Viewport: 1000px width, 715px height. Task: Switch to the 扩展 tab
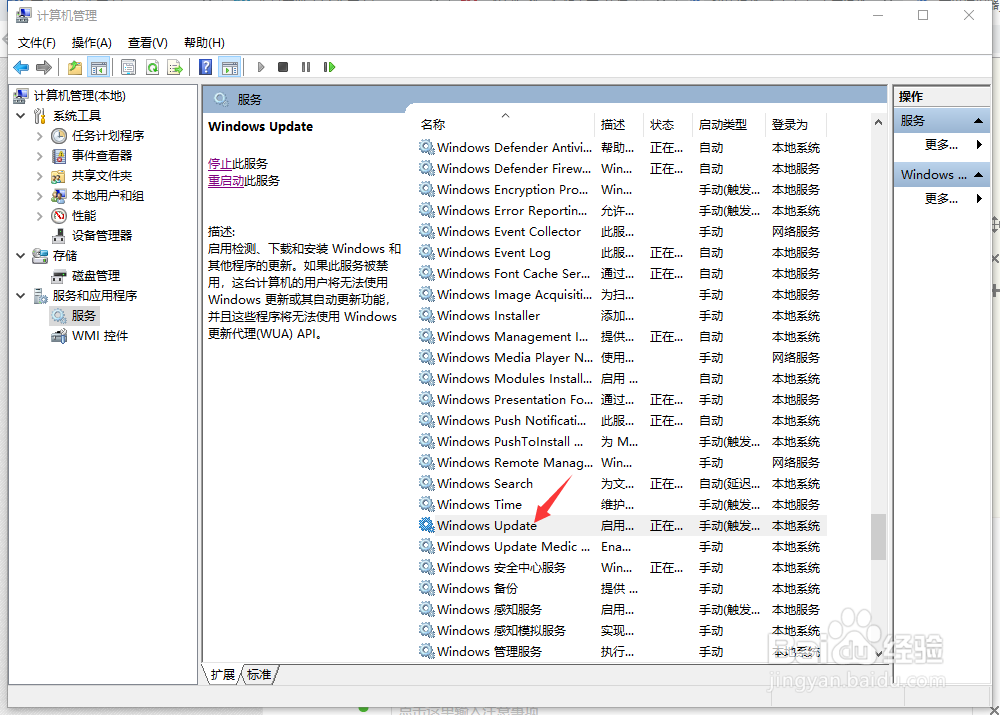tap(223, 675)
